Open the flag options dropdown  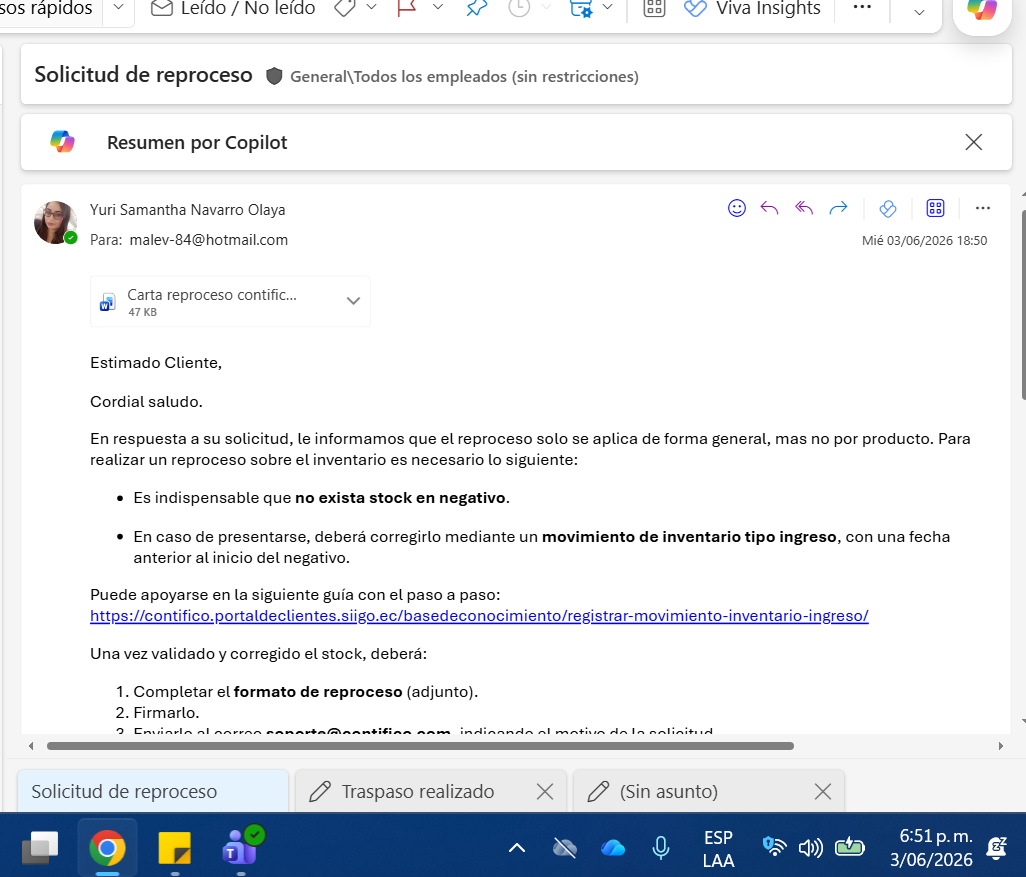point(438,7)
